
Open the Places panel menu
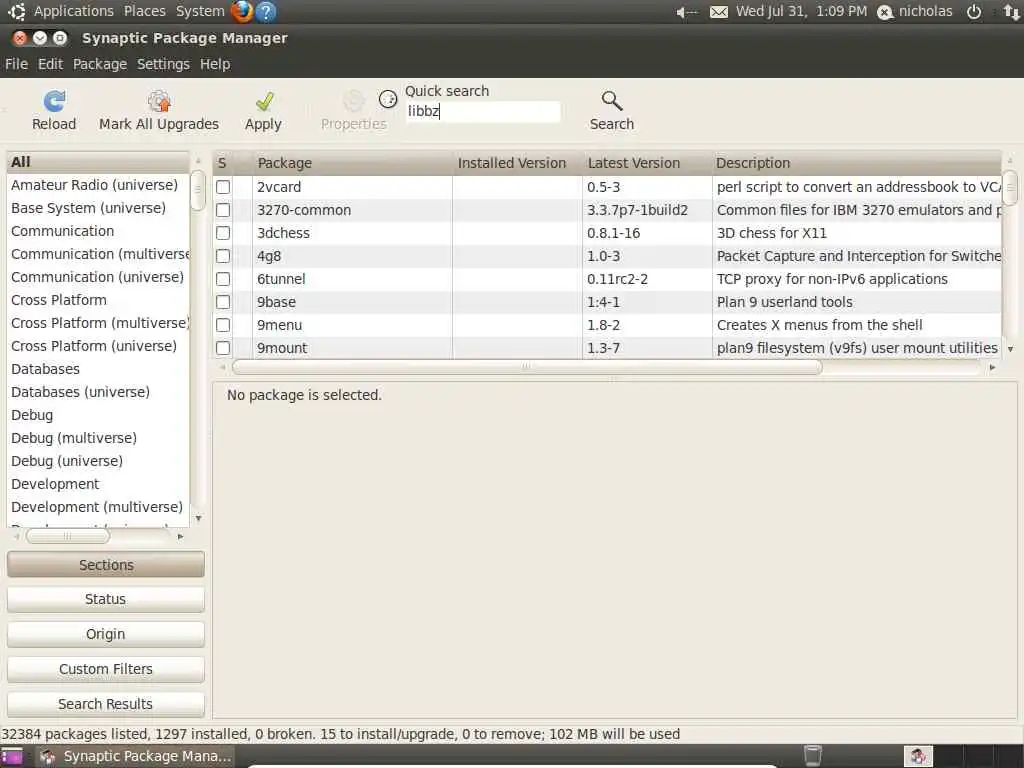(145, 11)
